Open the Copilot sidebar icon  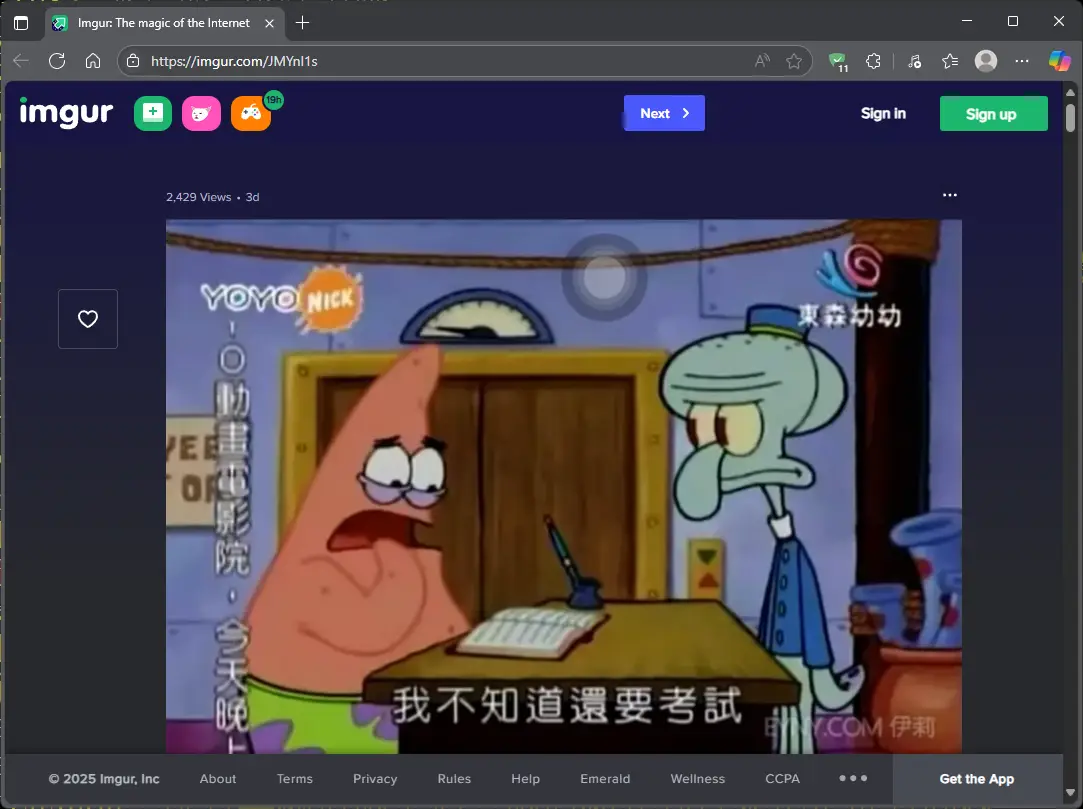click(1059, 61)
